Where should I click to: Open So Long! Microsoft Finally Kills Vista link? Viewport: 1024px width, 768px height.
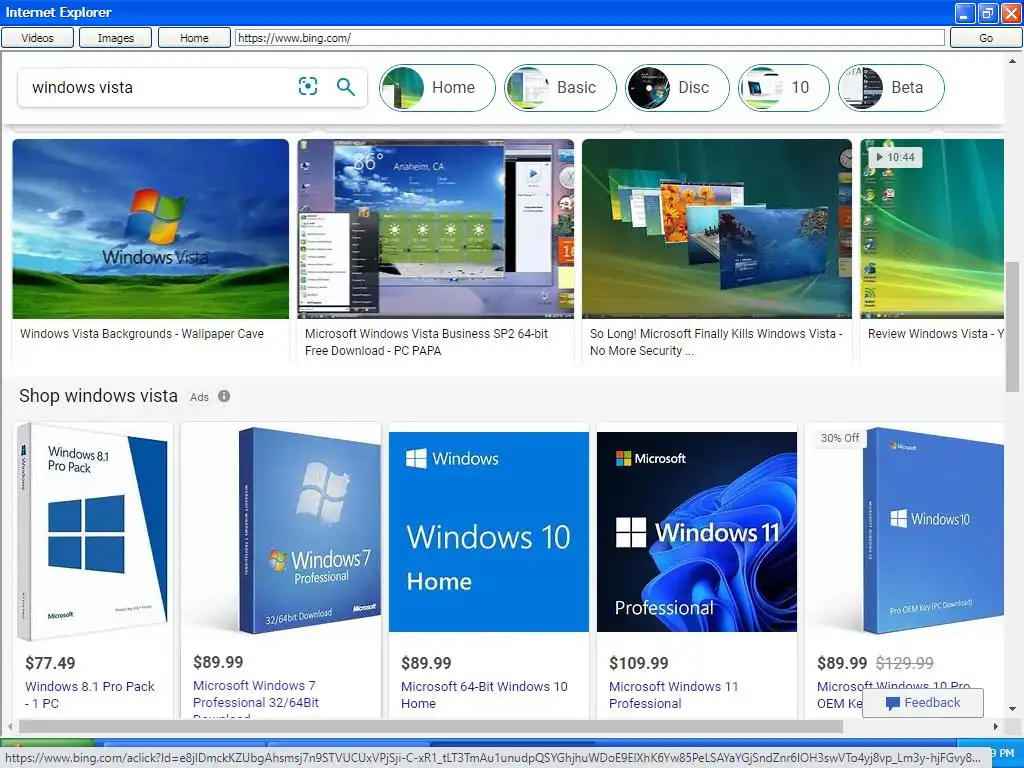tap(716, 342)
